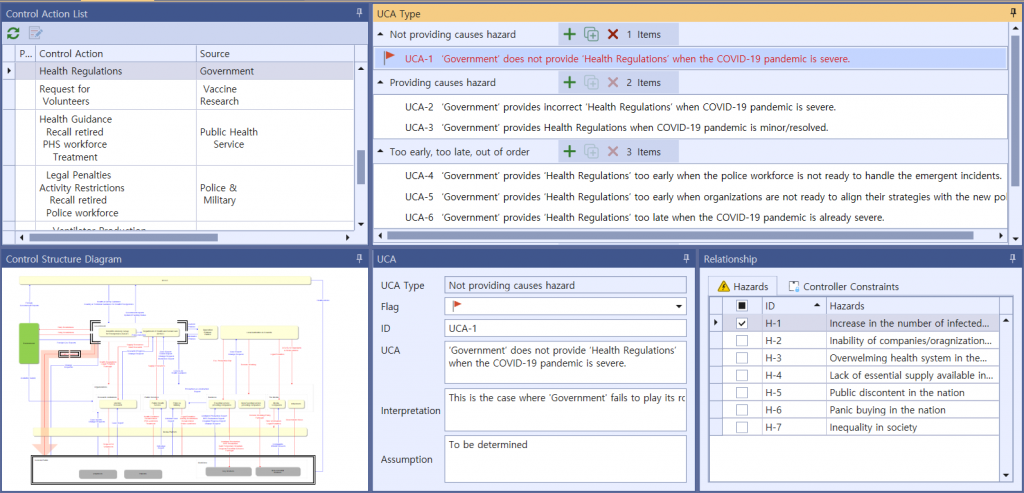This screenshot has width=1024, height=493.
Task: Pin the UCA Type panel
Action: 1014,13
